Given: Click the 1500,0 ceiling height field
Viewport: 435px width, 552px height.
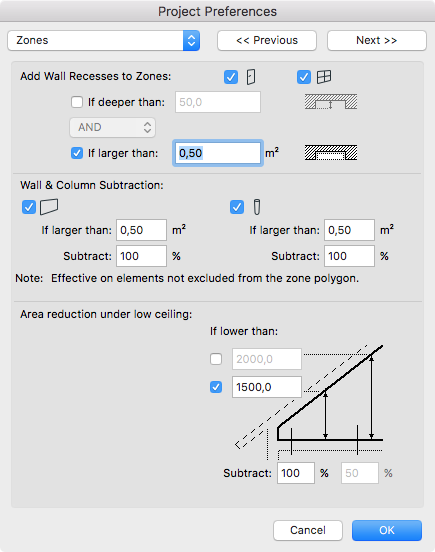Looking at the screenshot, I should pyautogui.click(x=267, y=387).
